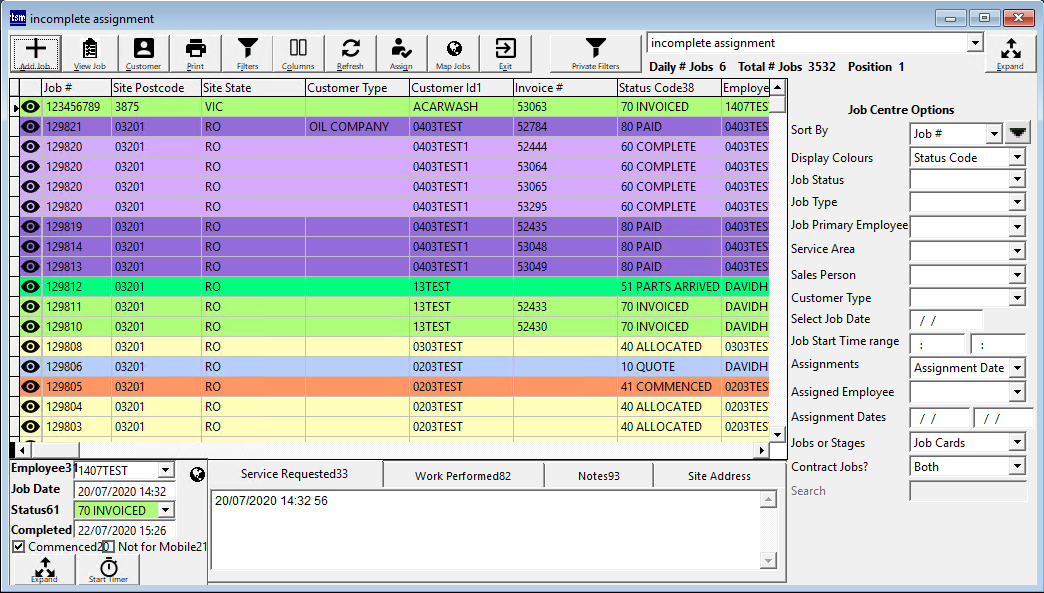Click the eye icon for job 129821
Screen dimensions: 1044x593
click(x=30, y=127)
